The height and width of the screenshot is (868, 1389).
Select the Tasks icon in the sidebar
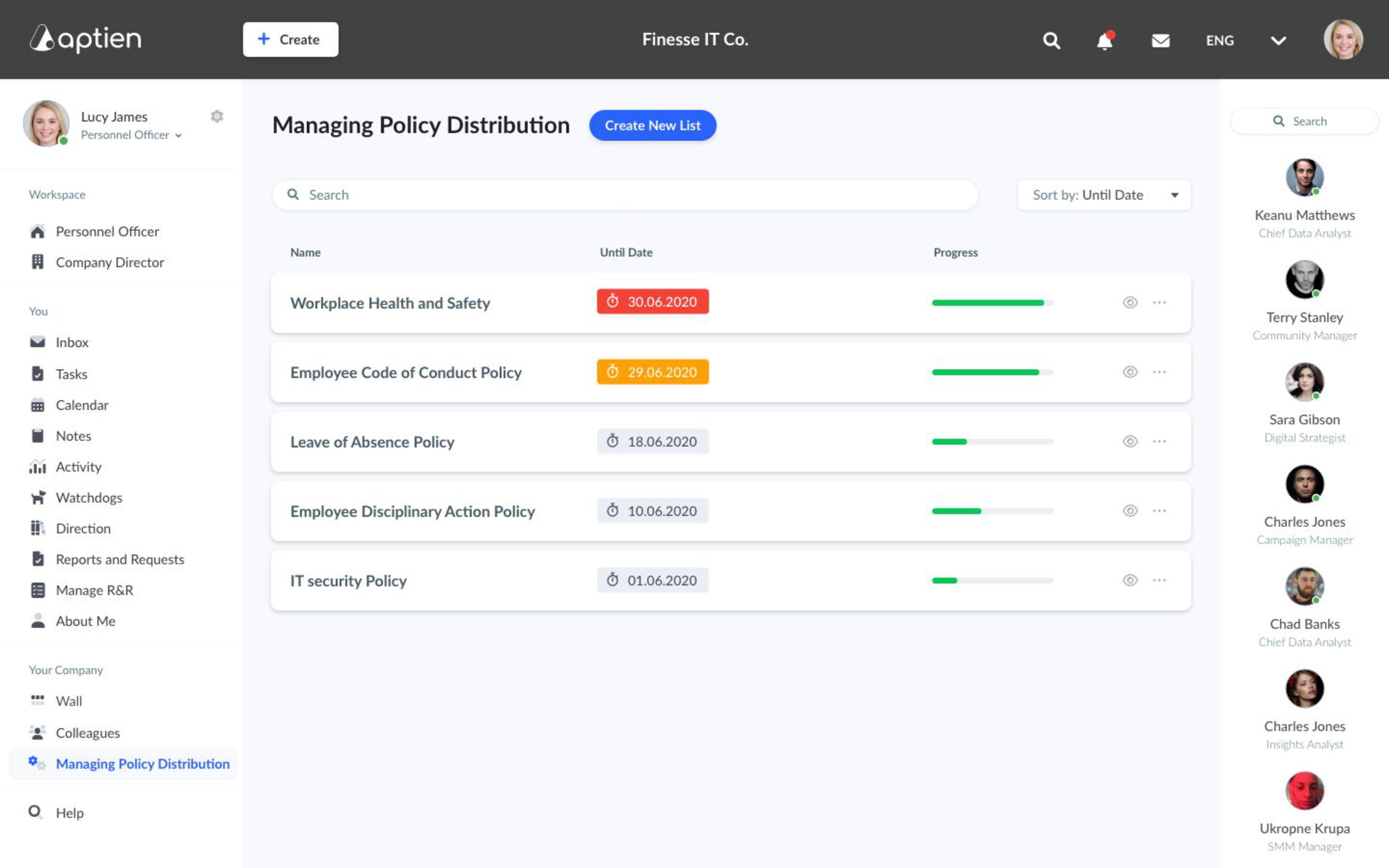click(x=38, y=374)
